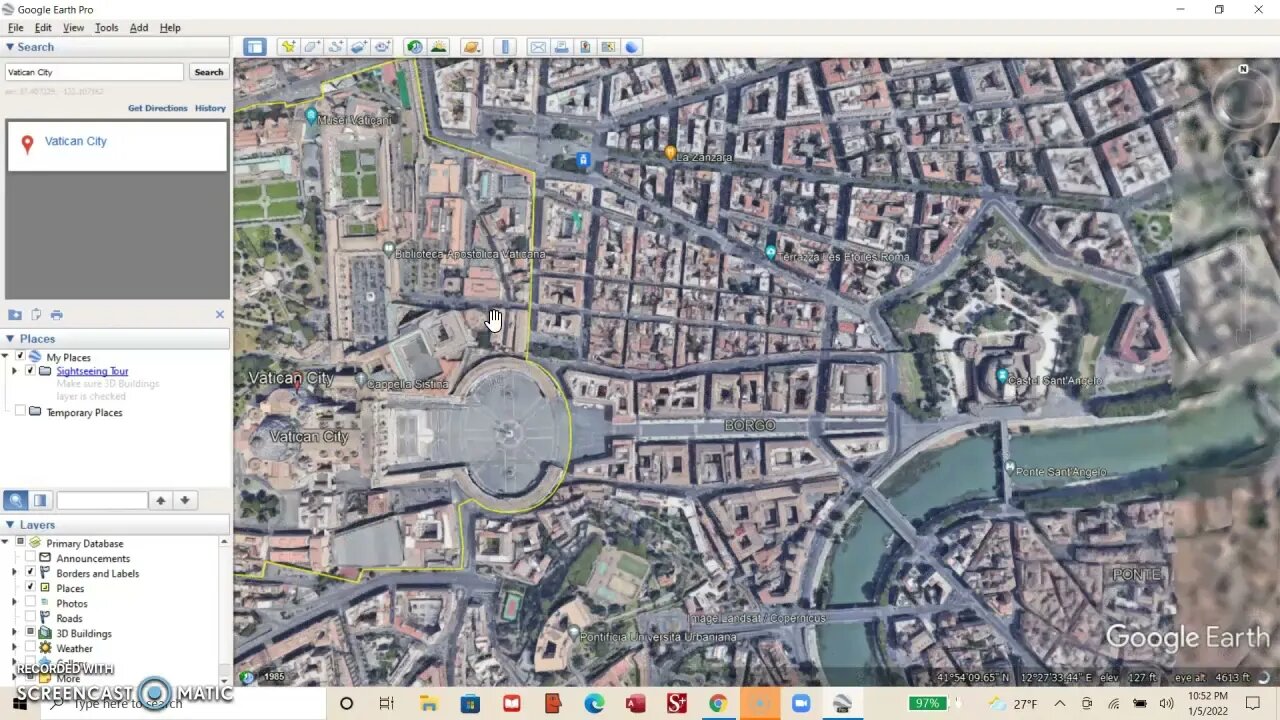
Task: Open the File menu
Action: [16, 28]
